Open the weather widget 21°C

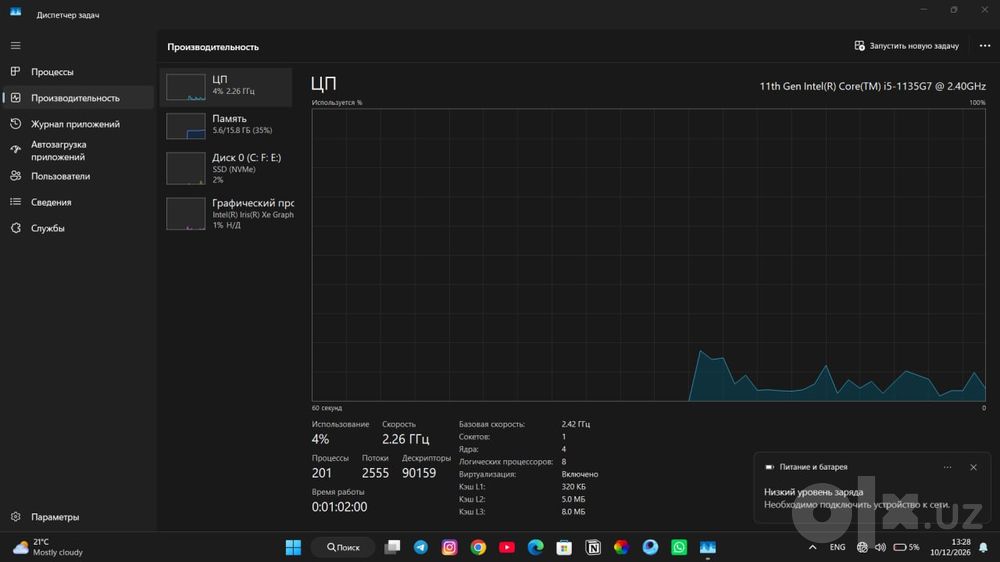[x=48, y=547]
